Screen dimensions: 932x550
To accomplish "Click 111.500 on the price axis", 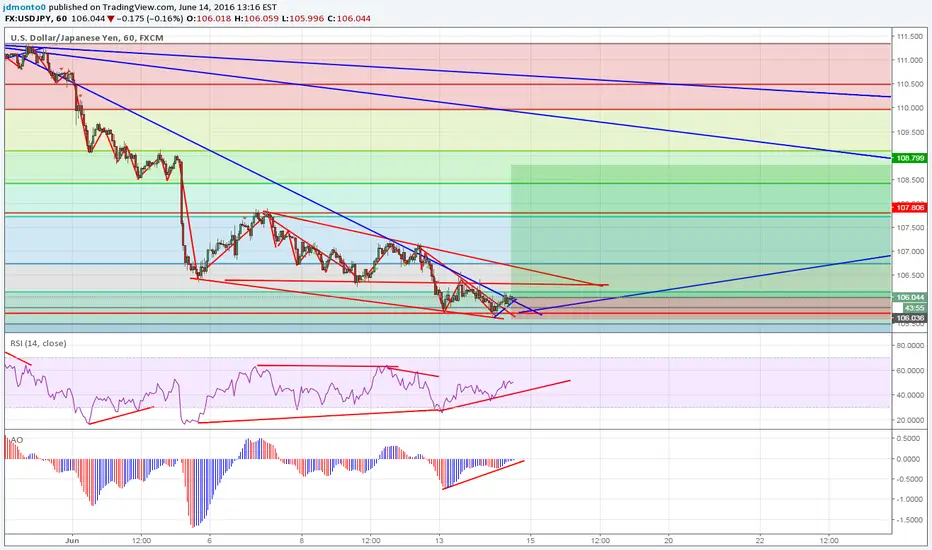I will pyautogui.click(x=910, y=36).
